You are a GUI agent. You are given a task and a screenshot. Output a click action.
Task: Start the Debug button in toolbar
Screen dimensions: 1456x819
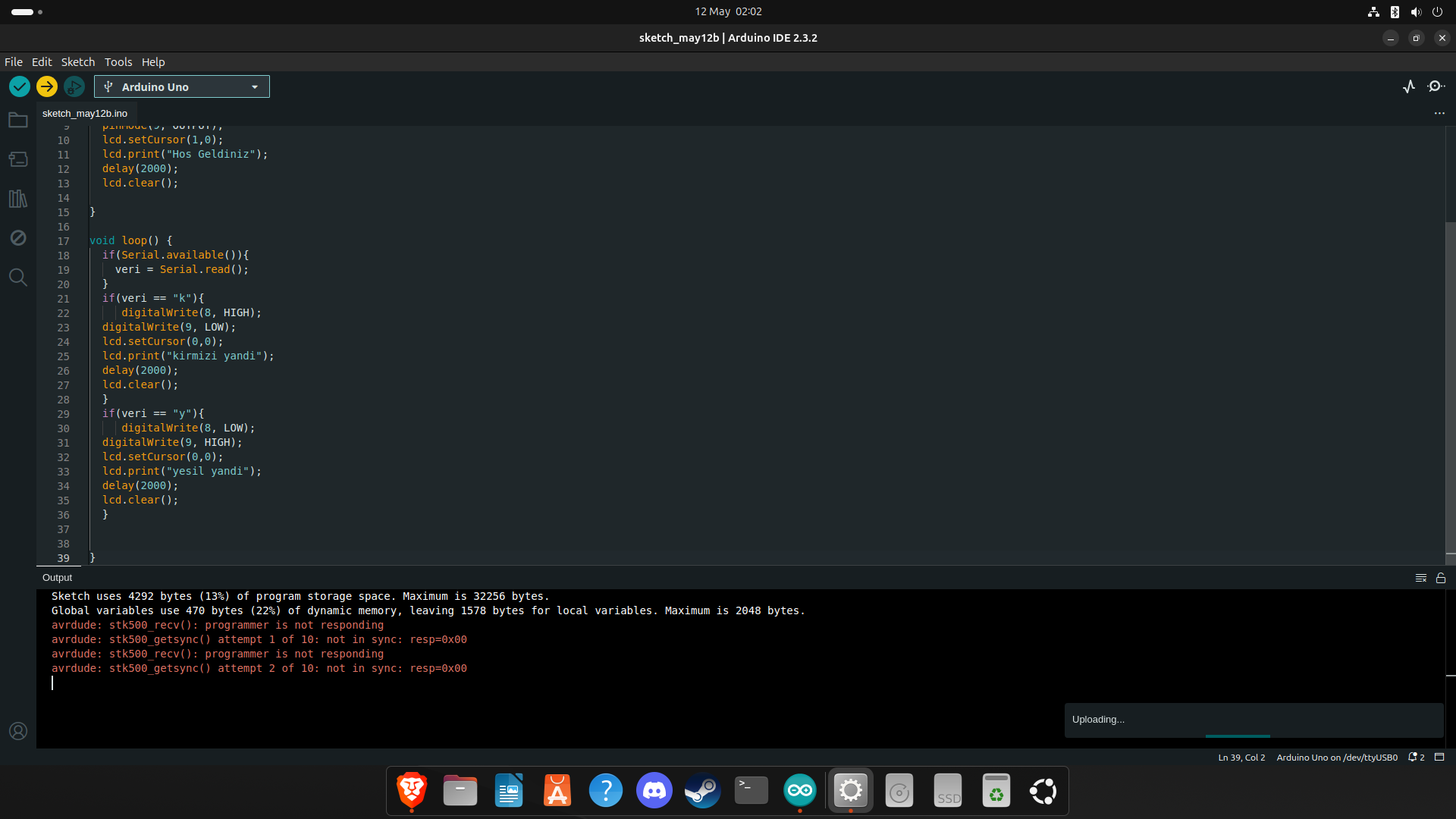click(74, 86)
